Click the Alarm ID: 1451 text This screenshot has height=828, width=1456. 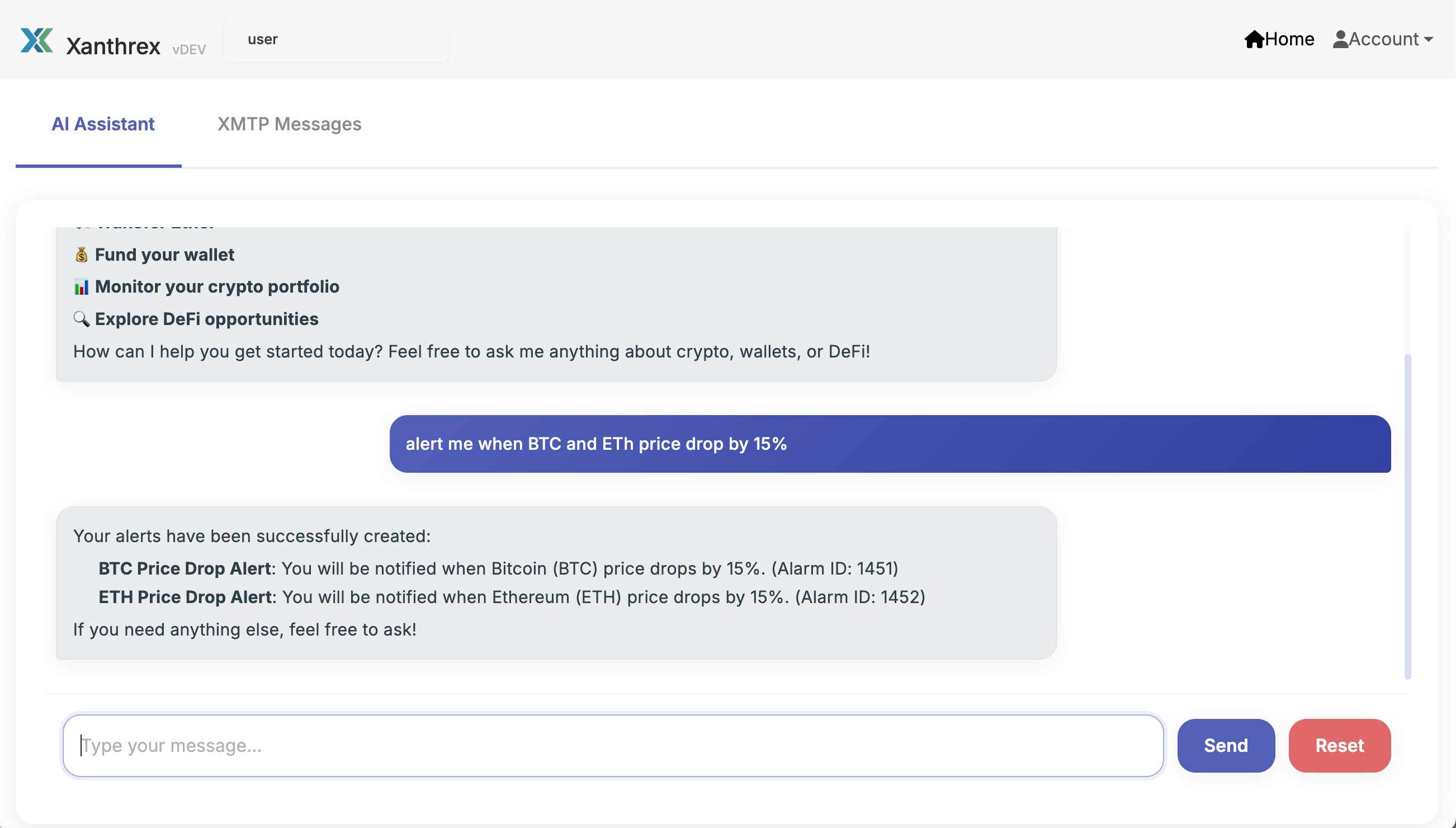pyautogui.click(x=835, y=568)
